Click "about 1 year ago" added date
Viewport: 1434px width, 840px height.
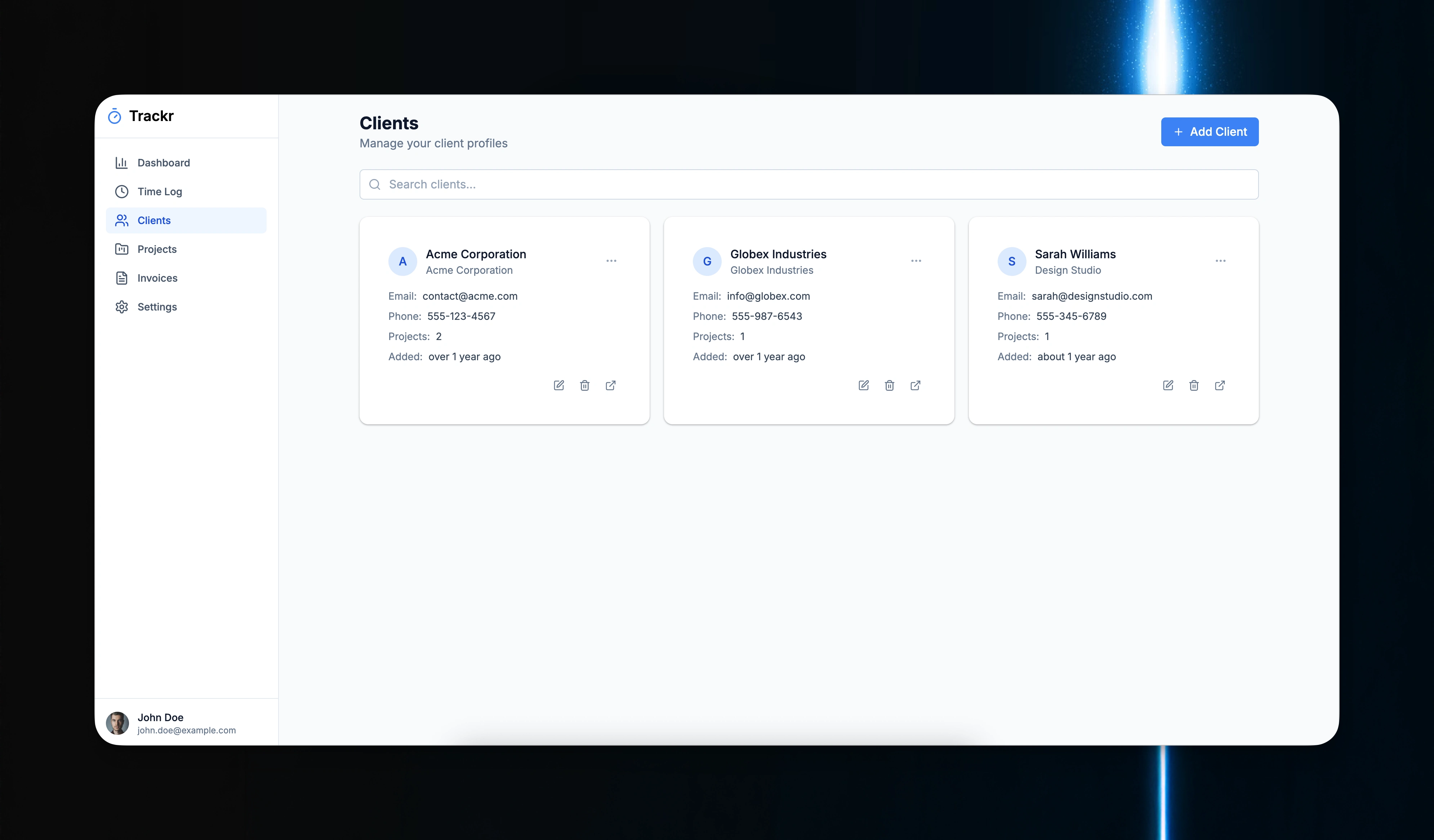pos(1076,357)
